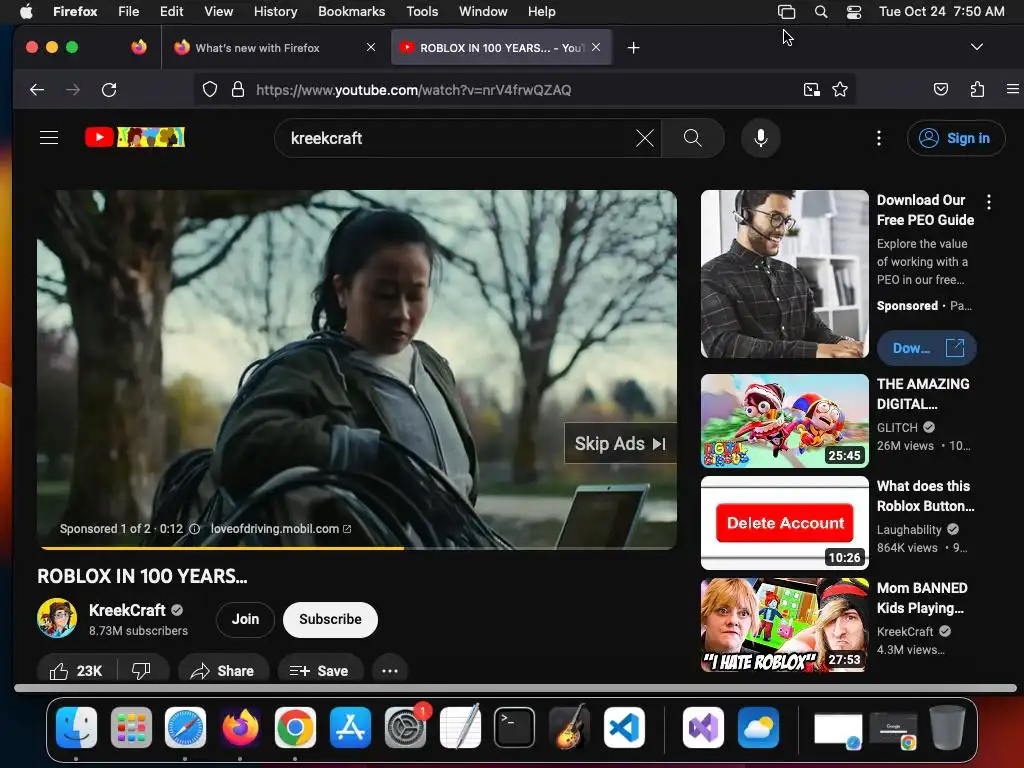Open Mom BANNED Kids Playing video thumbnail
The height and width of the screenshot is (768, 1024).
point(784,625)
